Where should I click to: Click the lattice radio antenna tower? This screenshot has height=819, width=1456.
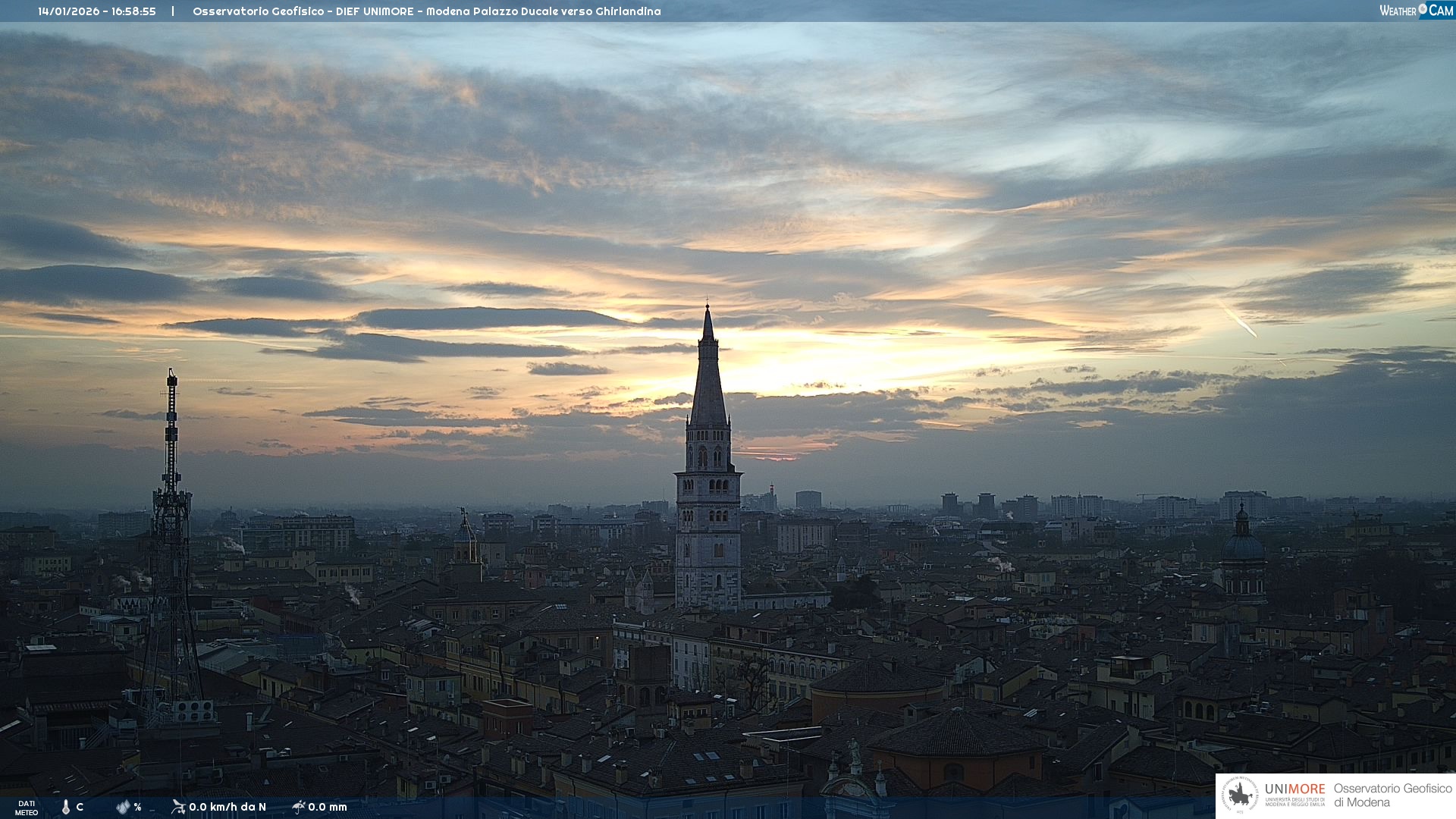pos(171,531)
